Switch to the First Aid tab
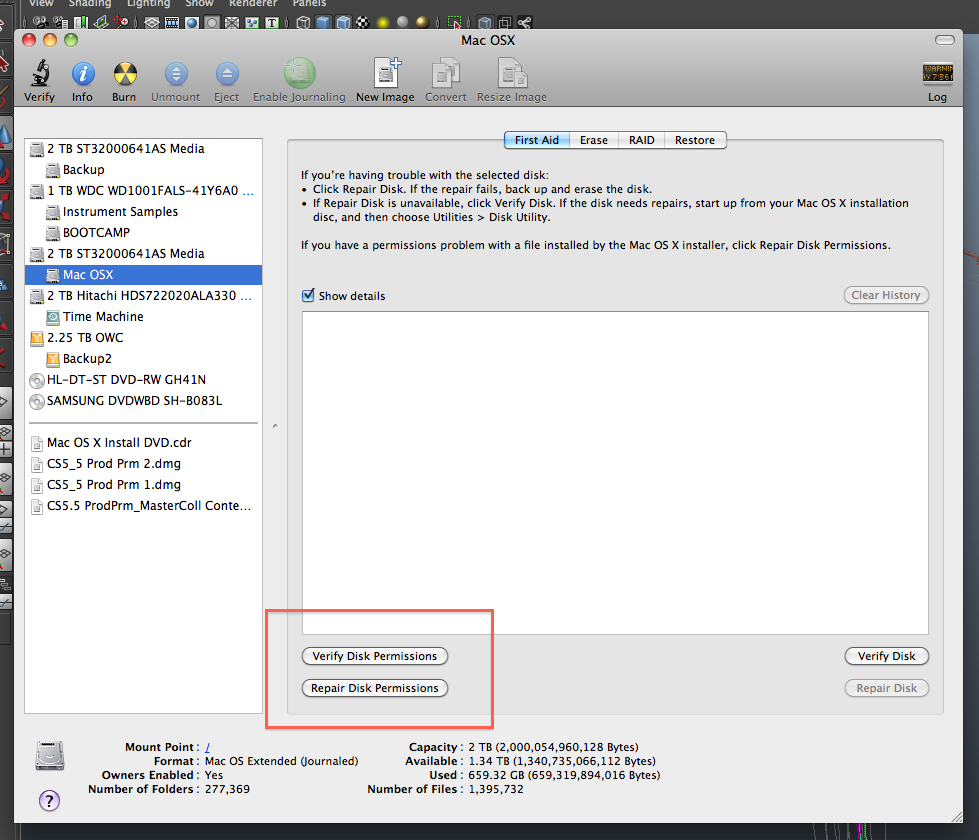The width and height of the screenshot is (979, 840). (x=537, y=140)
